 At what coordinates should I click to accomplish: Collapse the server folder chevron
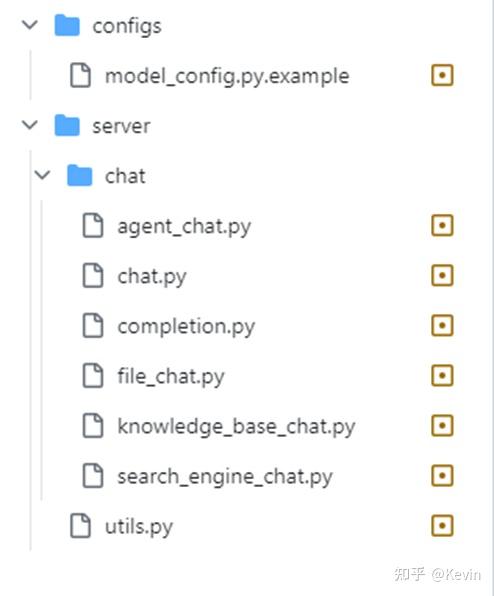coord(30,125)
